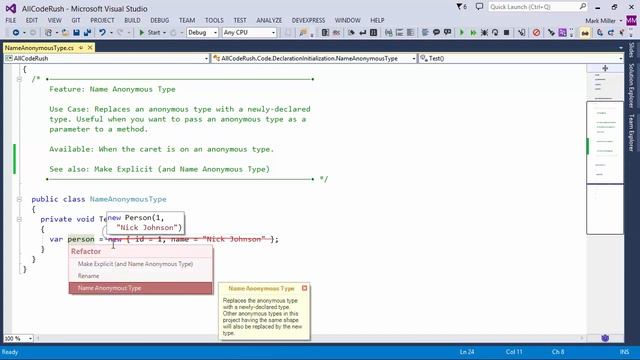
Task: Open the FILE menu
Action: [11, 20]
